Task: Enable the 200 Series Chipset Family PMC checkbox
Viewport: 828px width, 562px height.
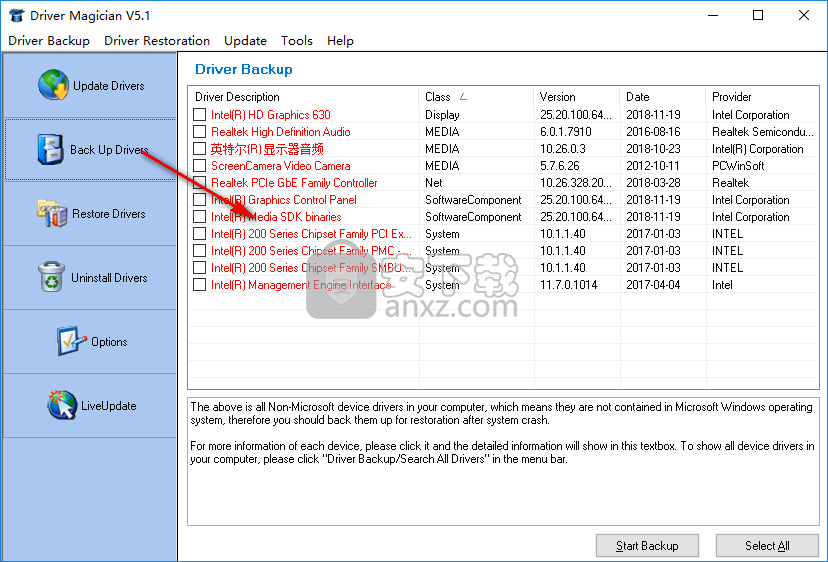Action: [200, 250]
